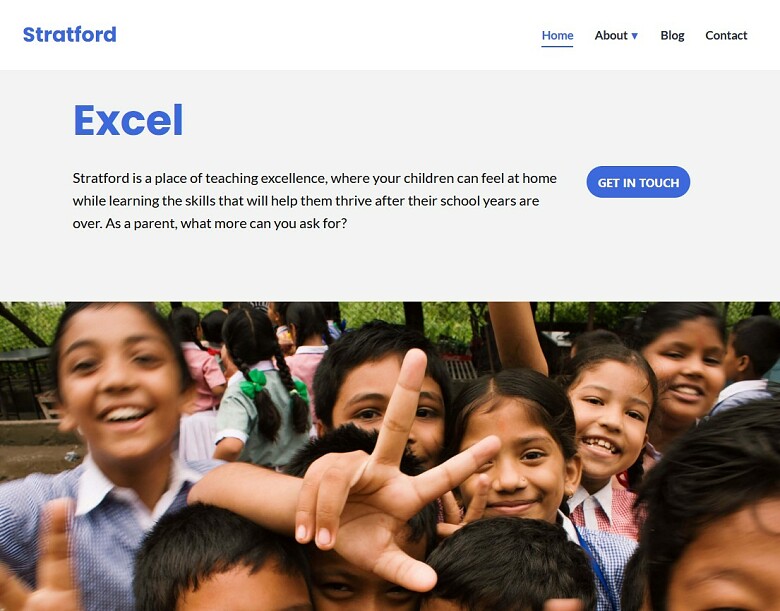Click the underline beneath the Home link

[x=557, y=47]
